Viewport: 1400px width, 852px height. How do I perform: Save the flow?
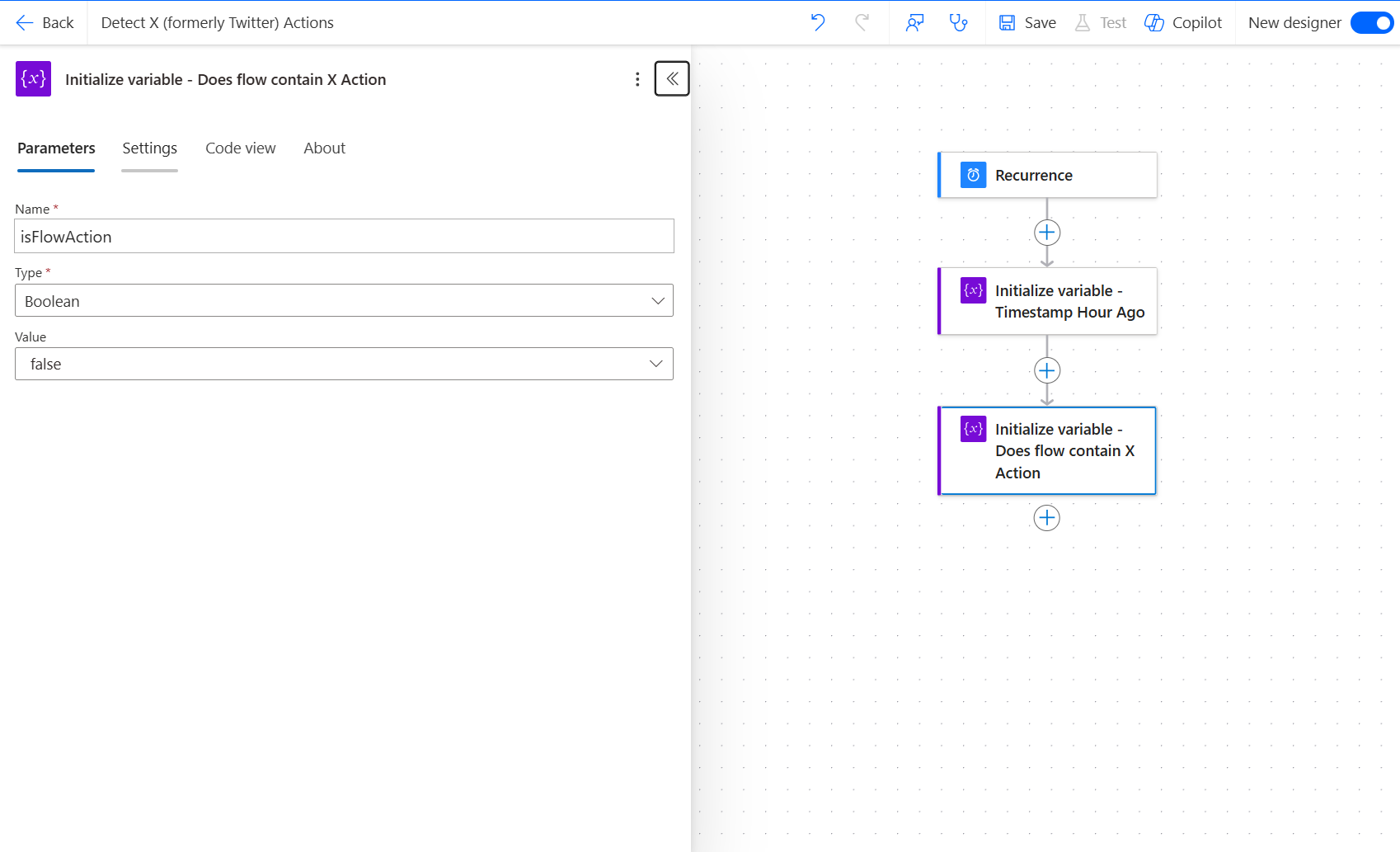click(1027, 22)
